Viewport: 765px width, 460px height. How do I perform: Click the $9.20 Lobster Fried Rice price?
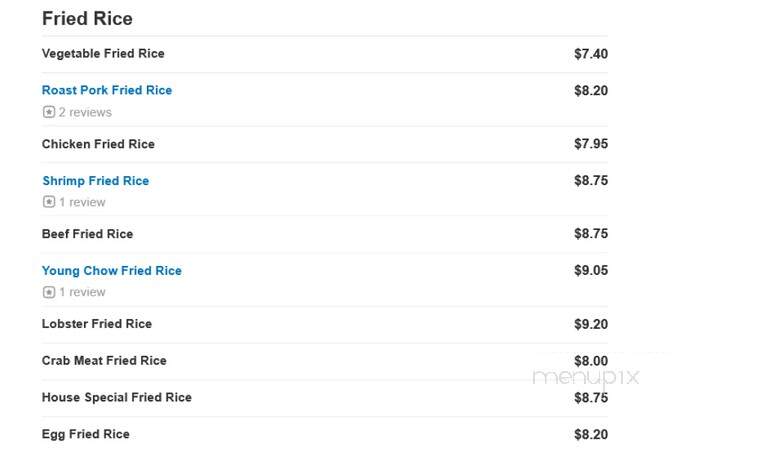pos(591,324)
